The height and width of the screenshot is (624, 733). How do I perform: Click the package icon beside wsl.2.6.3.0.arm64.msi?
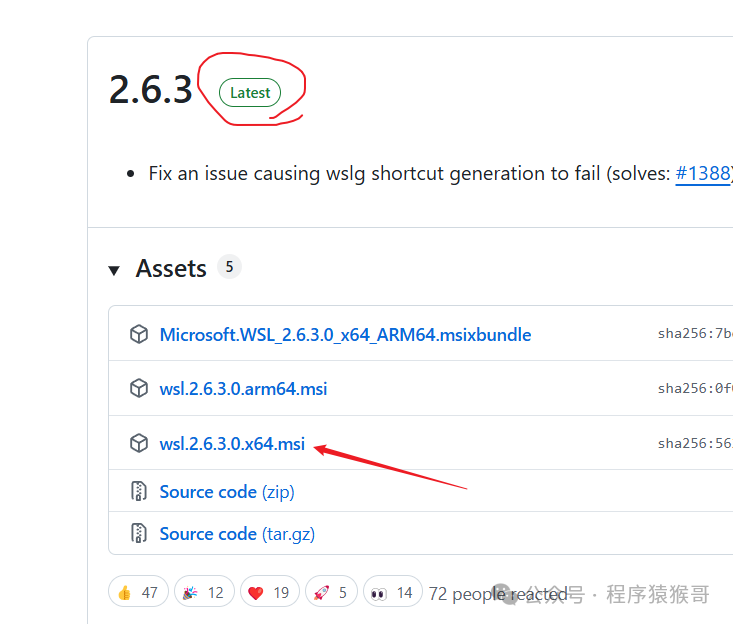point(139,388)
